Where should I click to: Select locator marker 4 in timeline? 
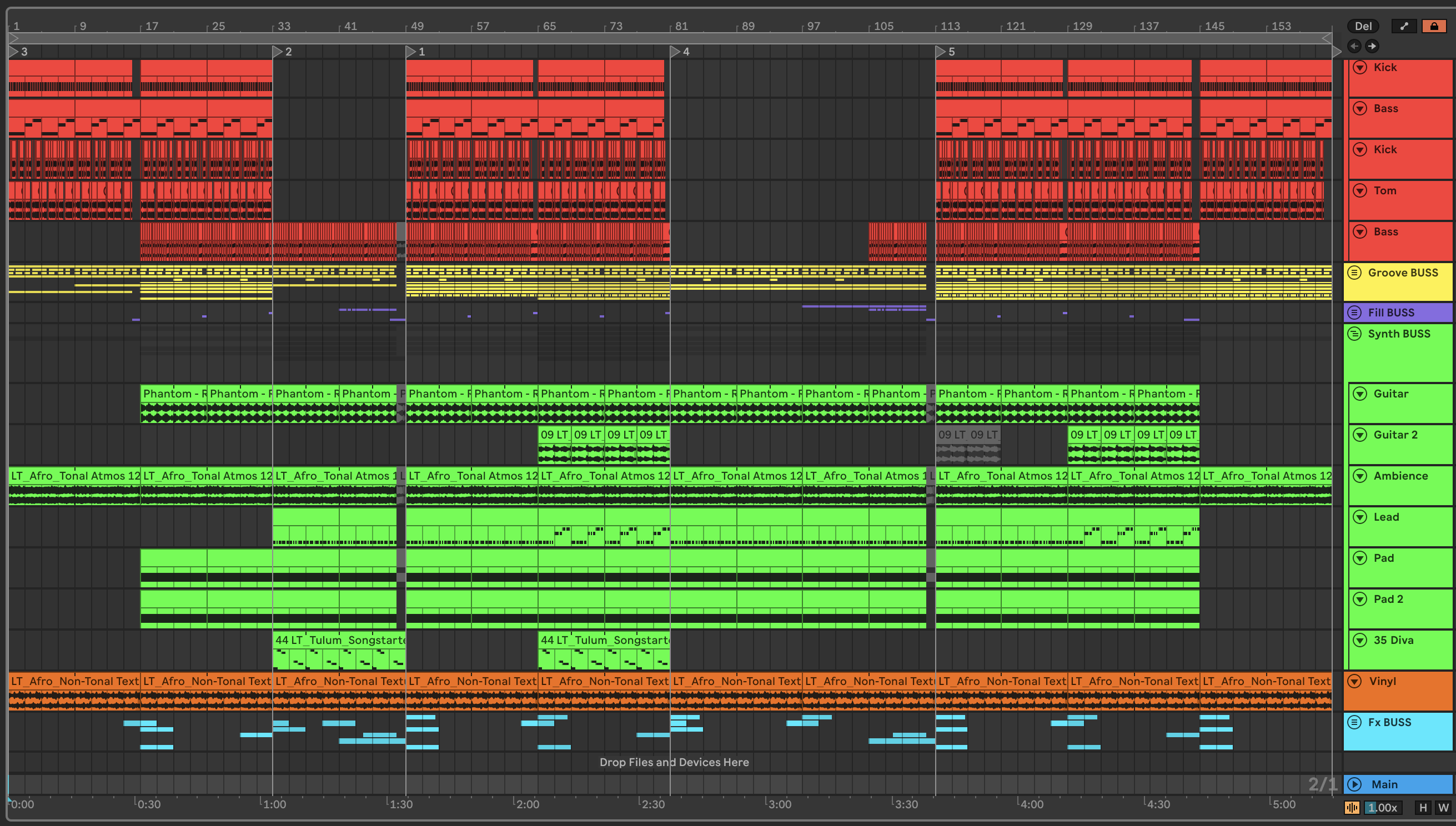675,52
